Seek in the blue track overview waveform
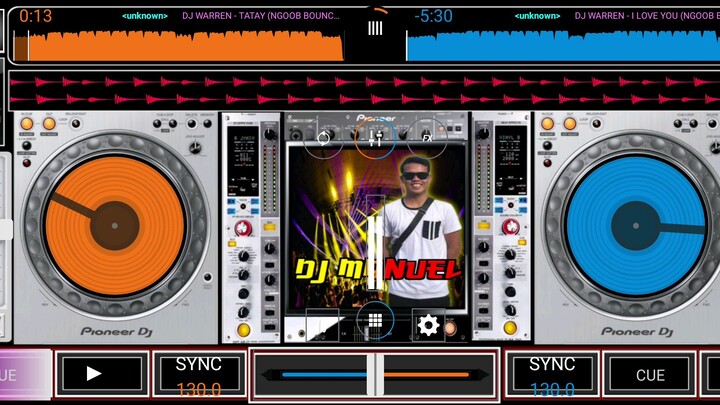This screenshot has height=405, width=720. [563, 45]
